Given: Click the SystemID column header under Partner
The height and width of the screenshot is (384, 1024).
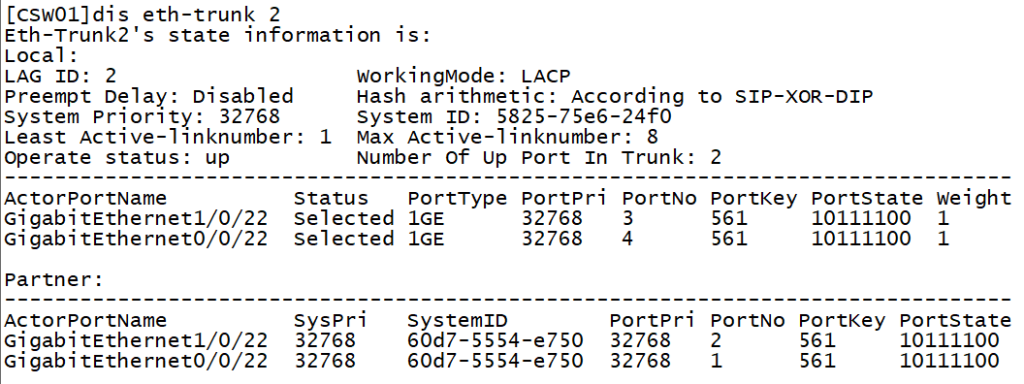Looking at the screenshot, I should coord(457,320).
